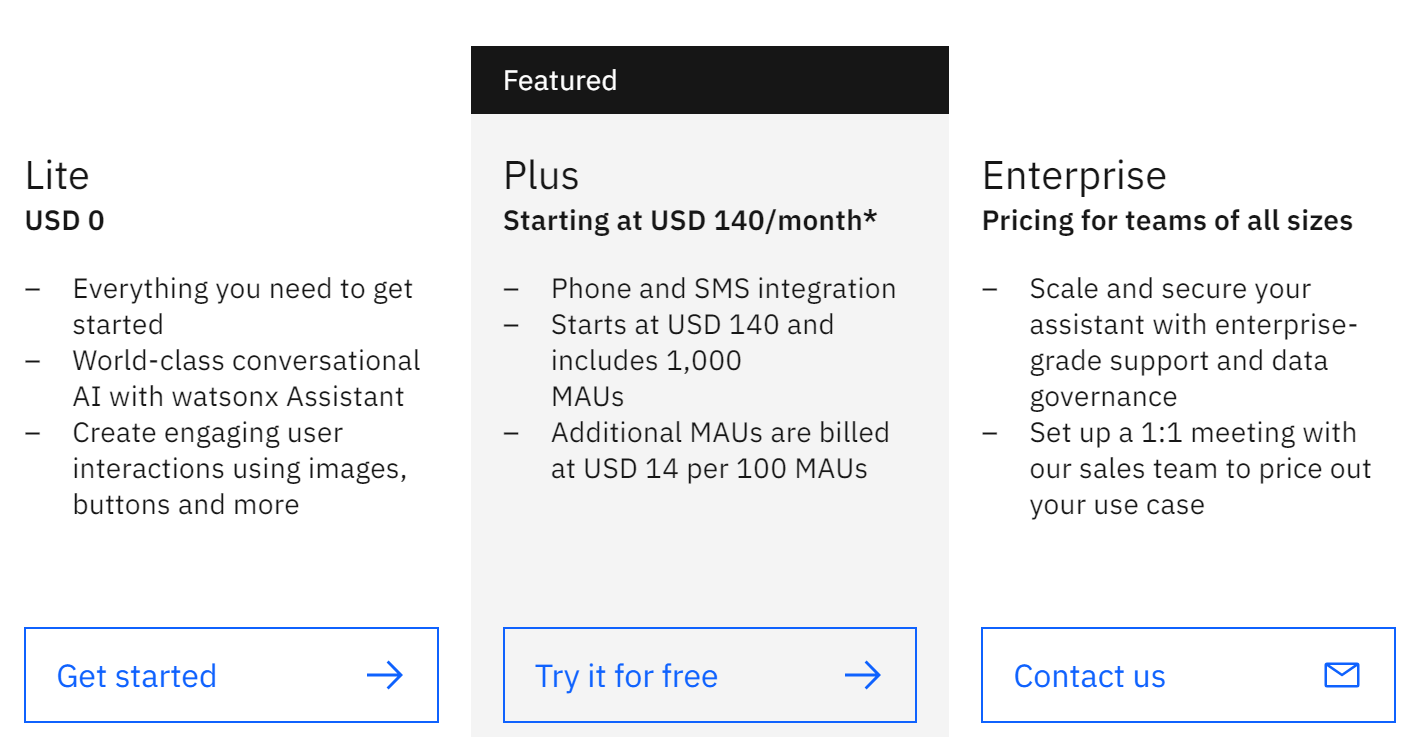Click the World-class conversational AI bullet
The image size is (1419, 737).
tap(246, 379)
